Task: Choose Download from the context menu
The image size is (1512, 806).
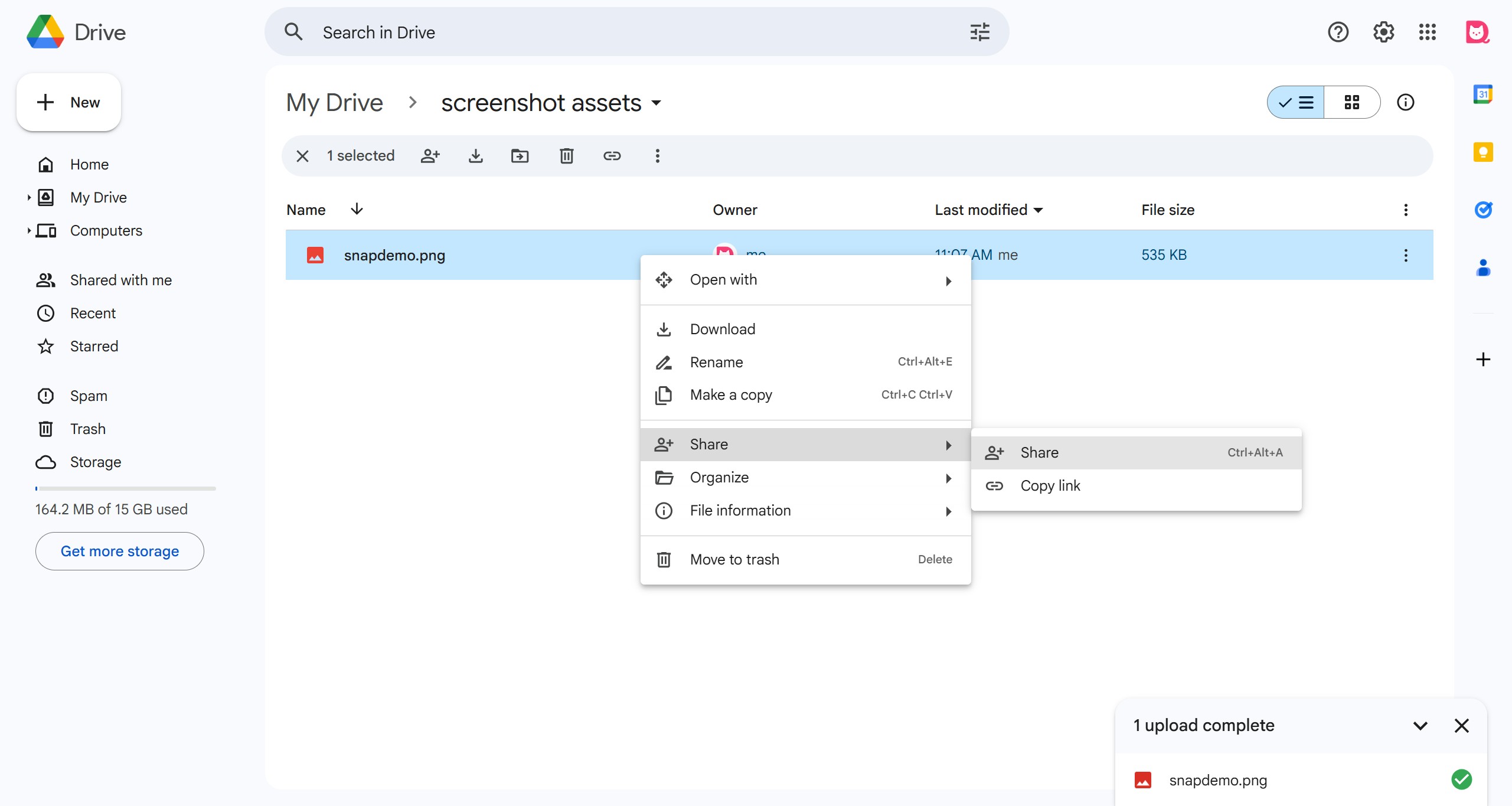Action: click(805, 329)
